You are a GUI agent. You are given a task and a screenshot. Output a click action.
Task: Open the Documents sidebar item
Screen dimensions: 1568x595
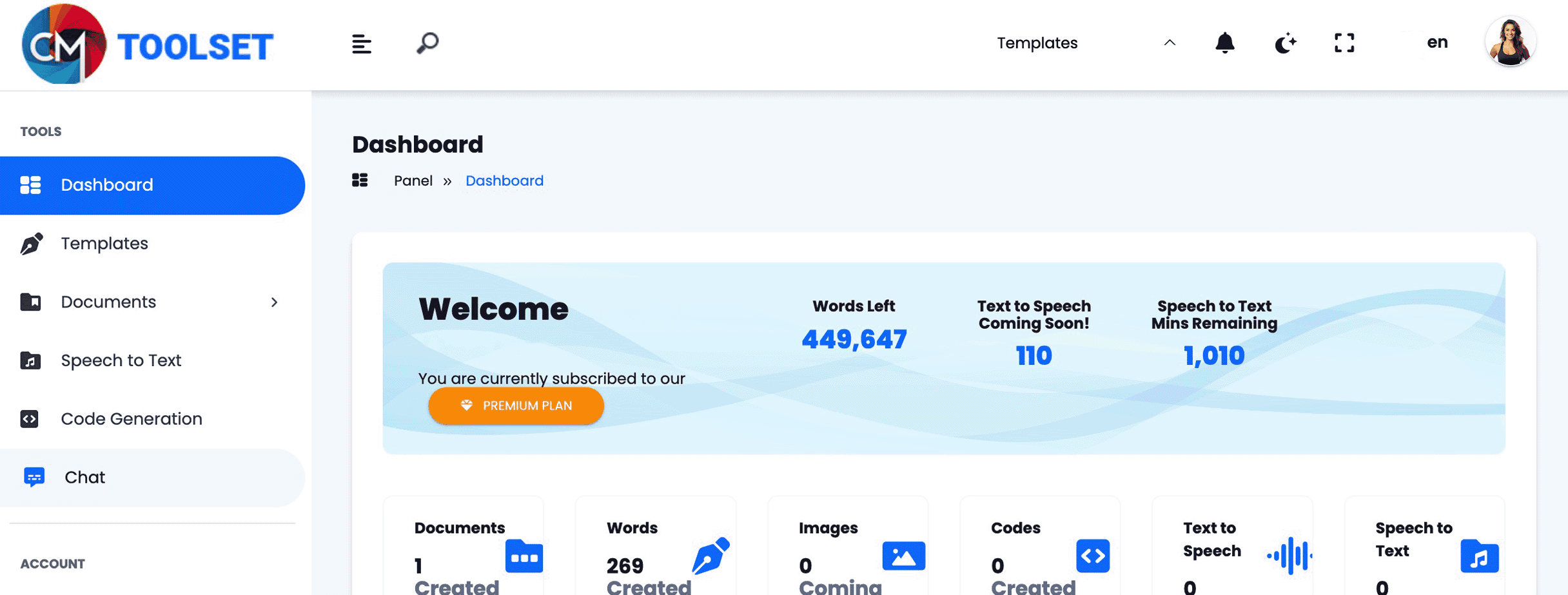[152, 302]
